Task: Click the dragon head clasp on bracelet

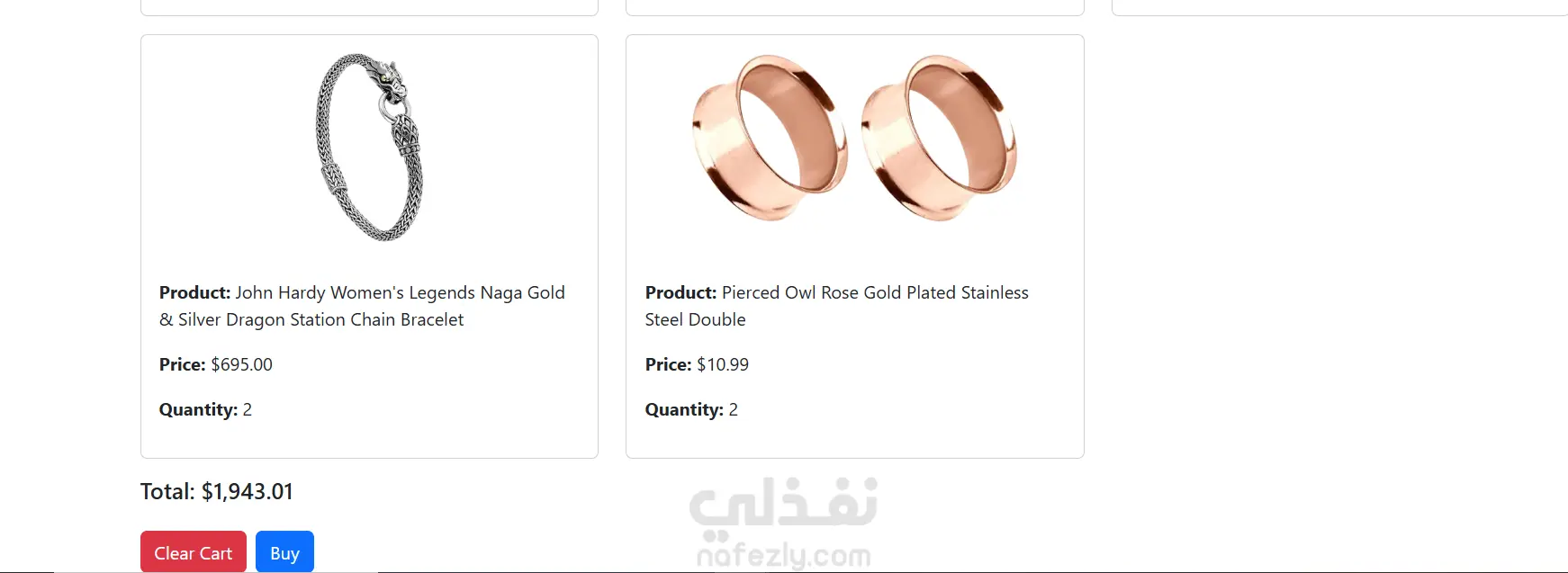Action: (x=388, y=75)
